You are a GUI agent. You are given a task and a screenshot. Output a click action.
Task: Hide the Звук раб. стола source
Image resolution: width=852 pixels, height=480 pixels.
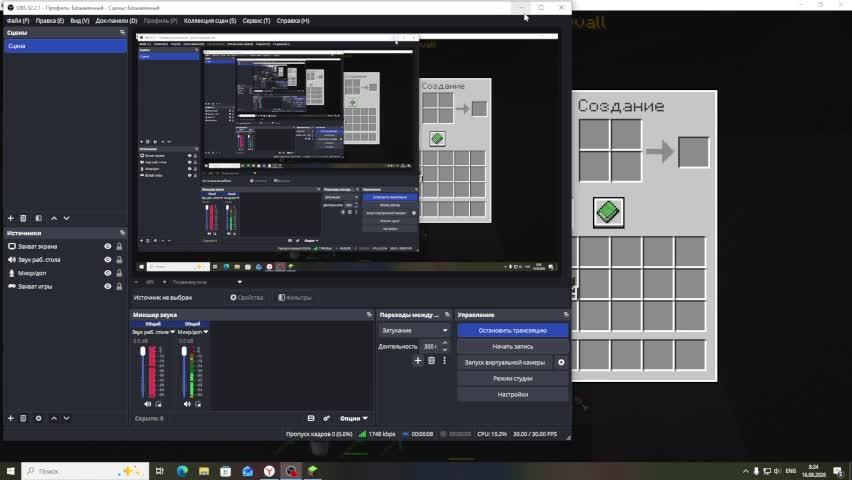pos(108,260)
